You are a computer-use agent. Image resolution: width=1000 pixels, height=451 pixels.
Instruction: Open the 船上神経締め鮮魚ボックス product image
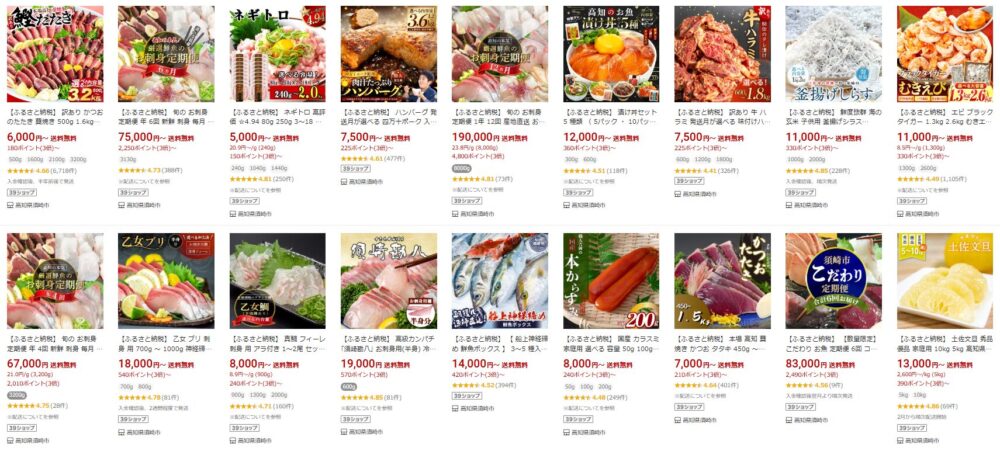499,281
